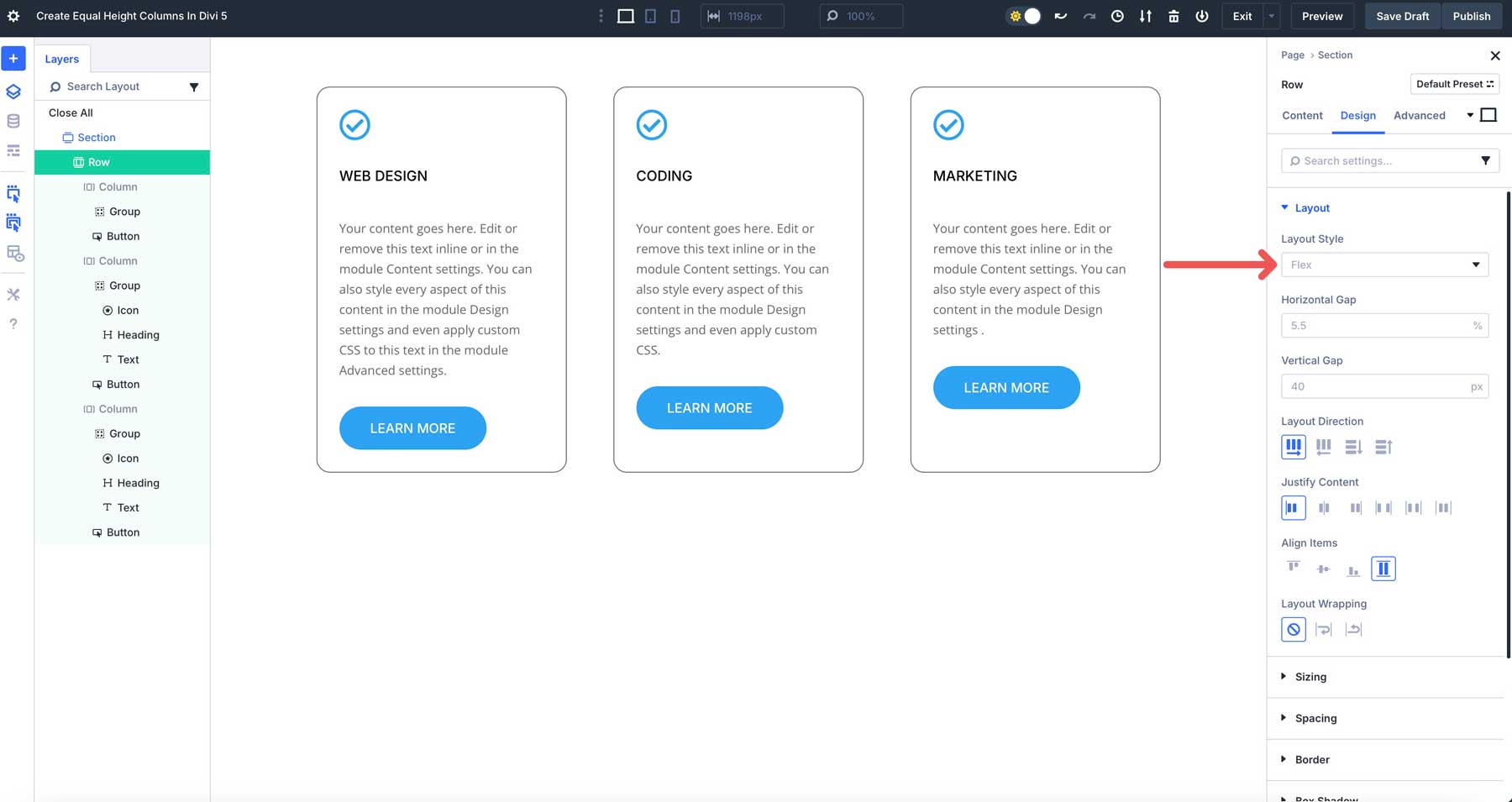Open the layers filter funnel icon
The image size is (1512, 802).
point(194,86)
